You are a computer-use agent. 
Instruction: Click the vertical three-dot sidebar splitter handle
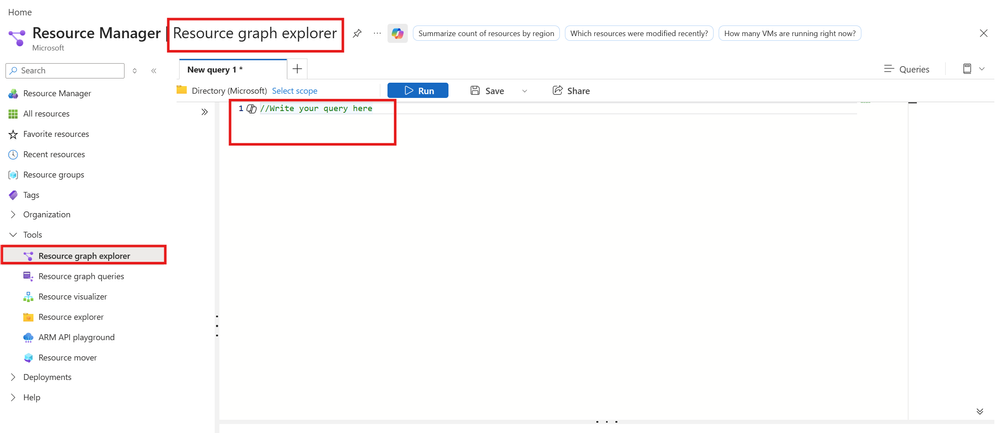[217, 325]
